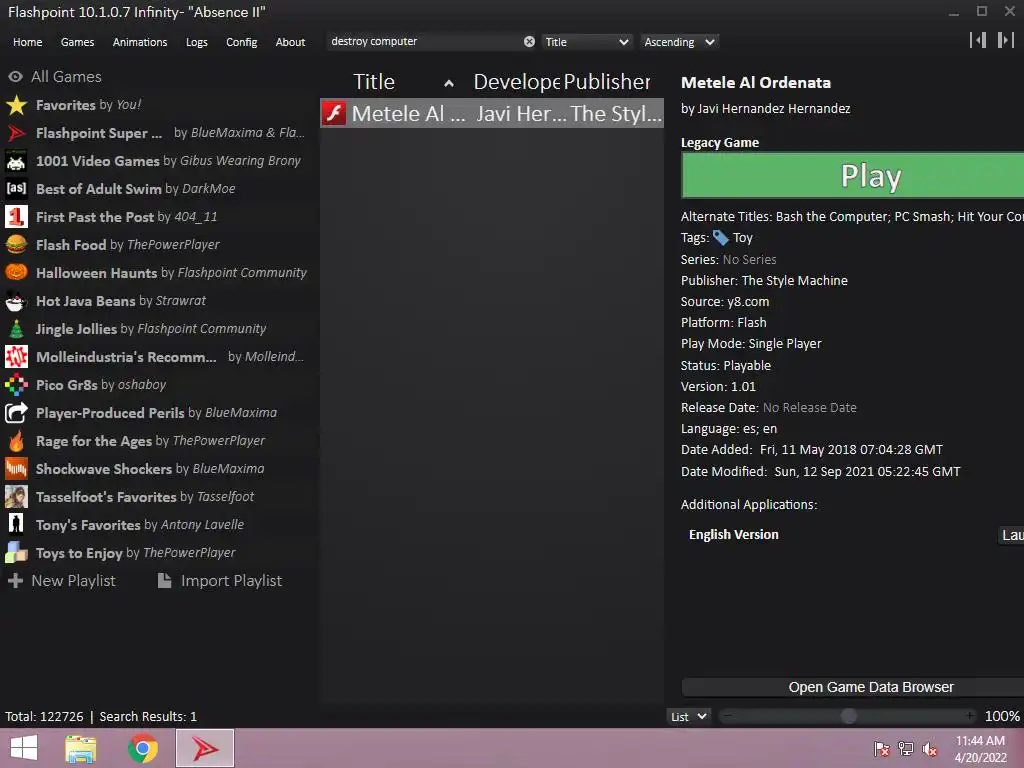This screenshot has height=768, width=1024.
Task: Click the plus end of the scale slider
Action: tap(970, 716)
